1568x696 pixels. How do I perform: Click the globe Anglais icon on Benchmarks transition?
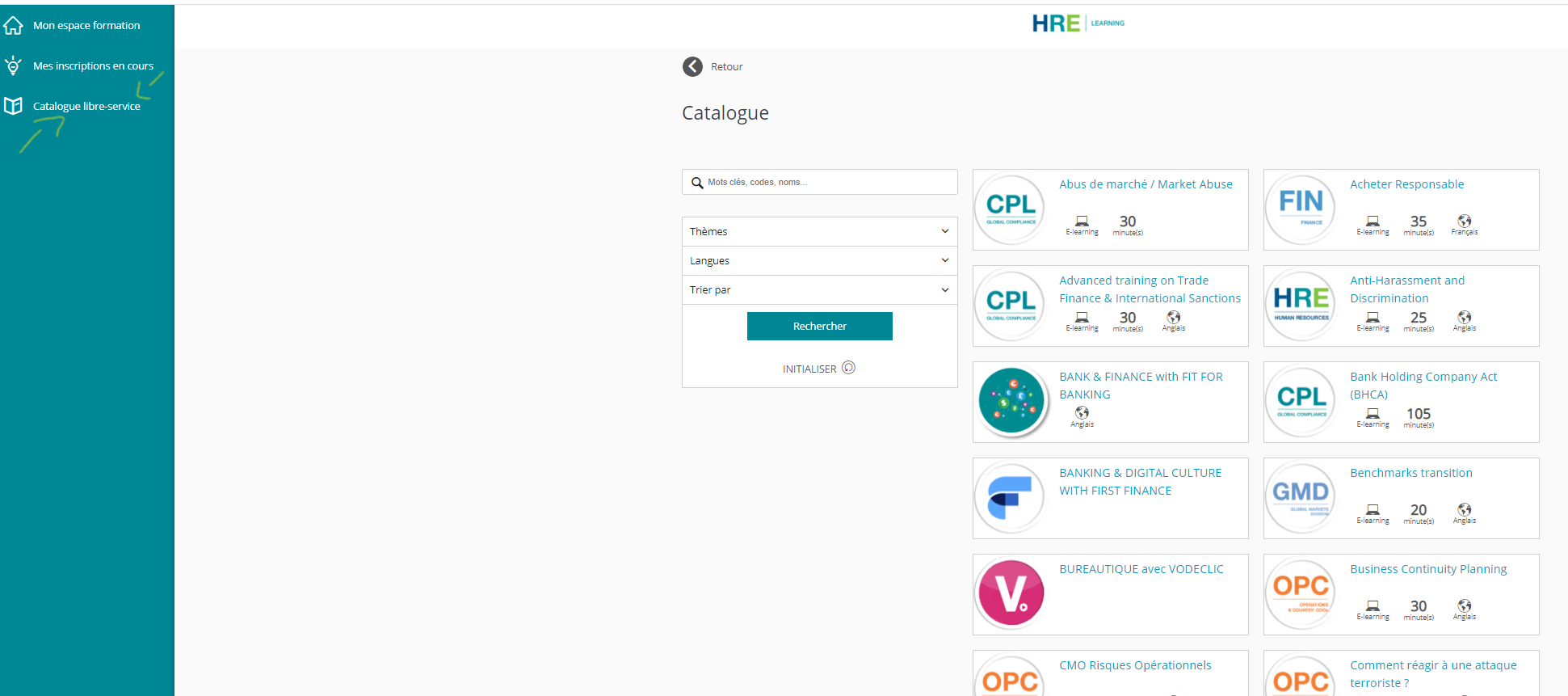pyautogui.click(x=1465, y=509)
